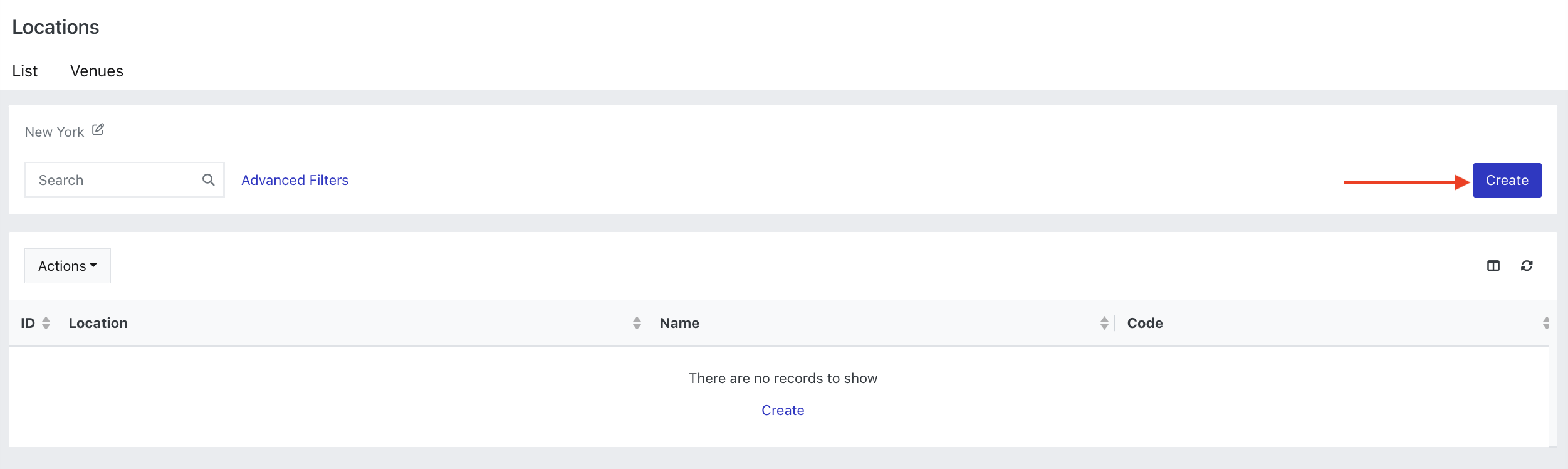
Task: Click the Create link under the no-records message
Action: pos(783,410)
